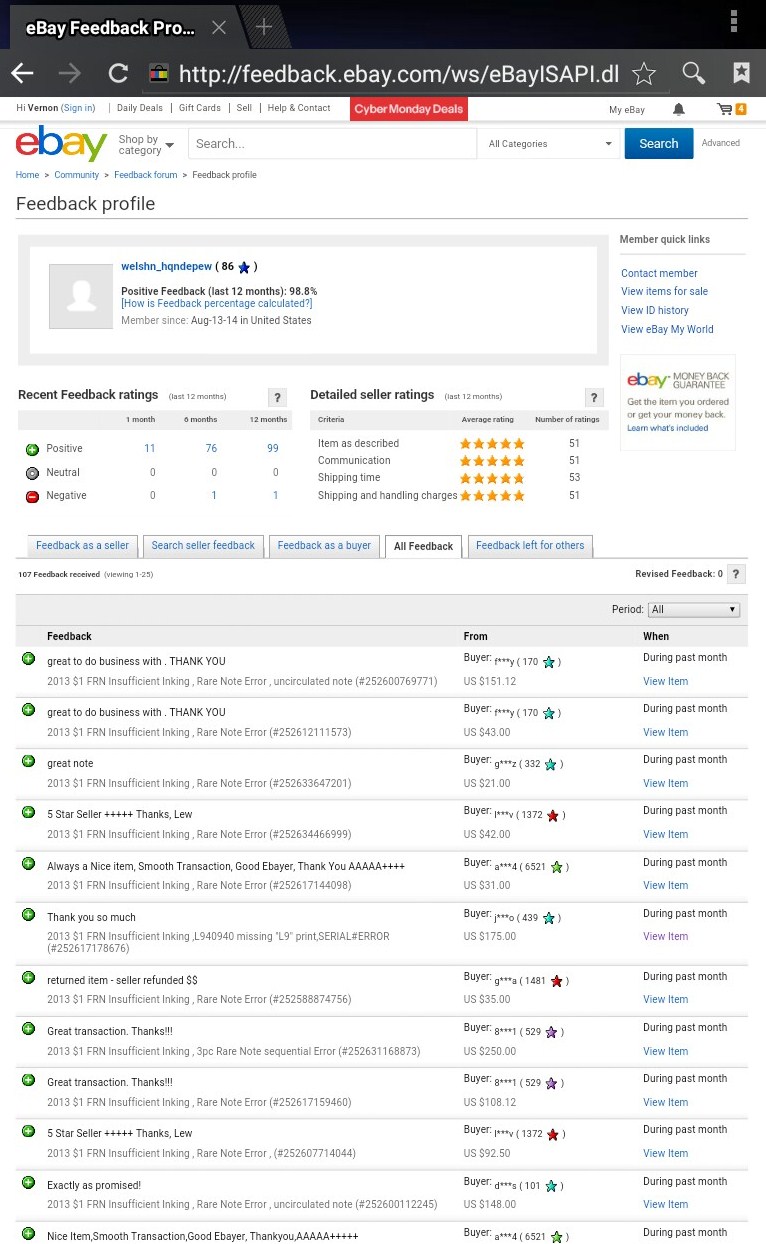Viewport: 766px width, 1244px height.
Task: Switch to Feedback as a buyer tab
Action: (324, 546)
